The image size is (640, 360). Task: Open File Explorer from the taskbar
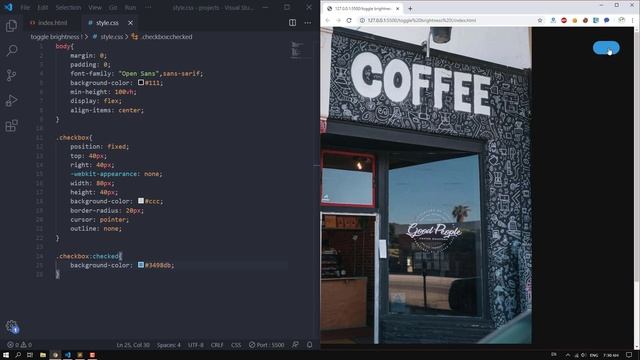[x=42, y=355]
